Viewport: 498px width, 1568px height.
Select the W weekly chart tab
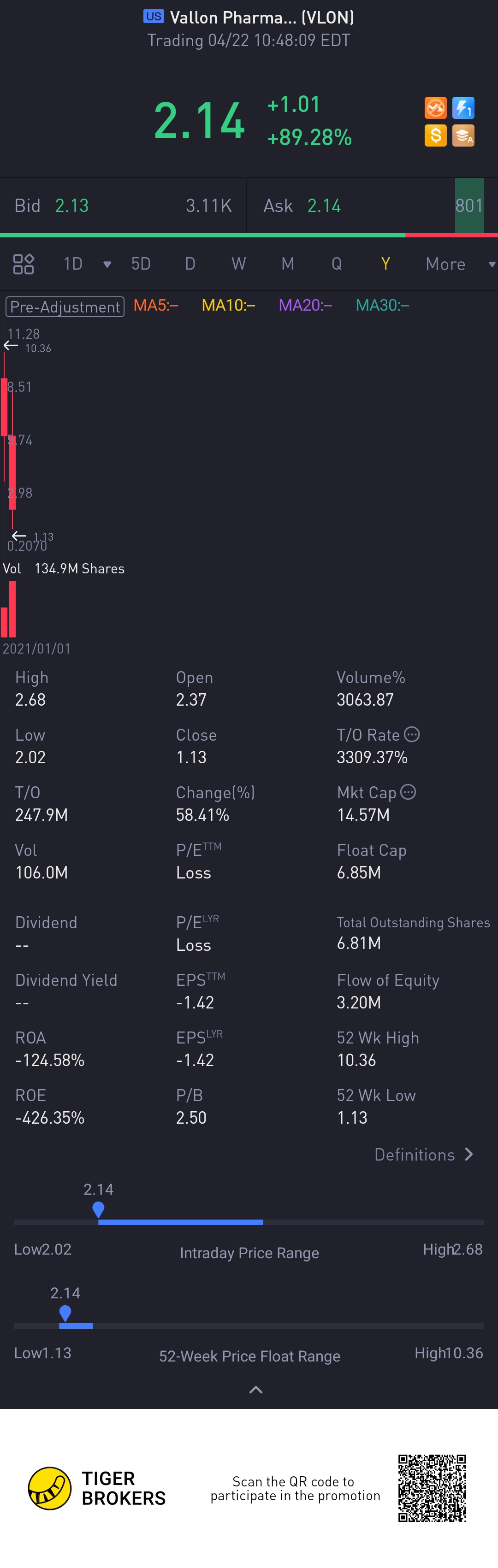(x=239, y=264)
